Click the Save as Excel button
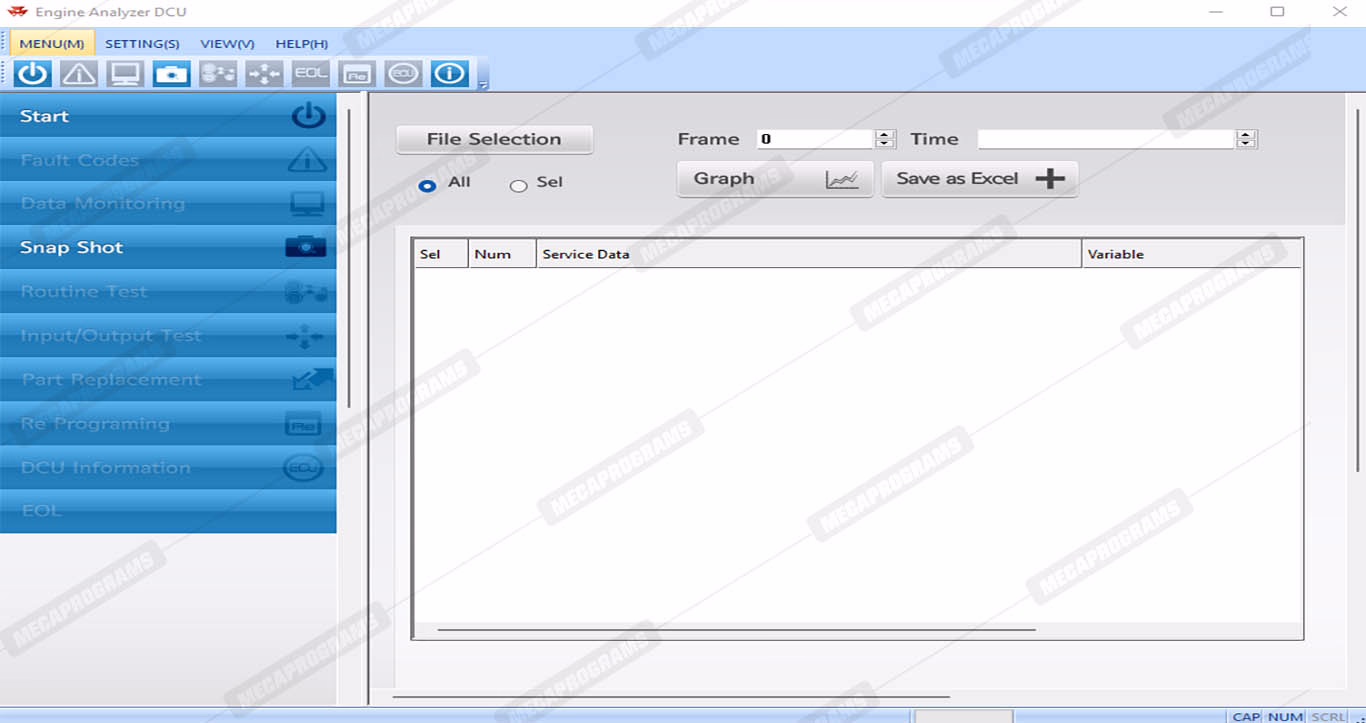Screen dimensions: 1366x723 point(979,179)
